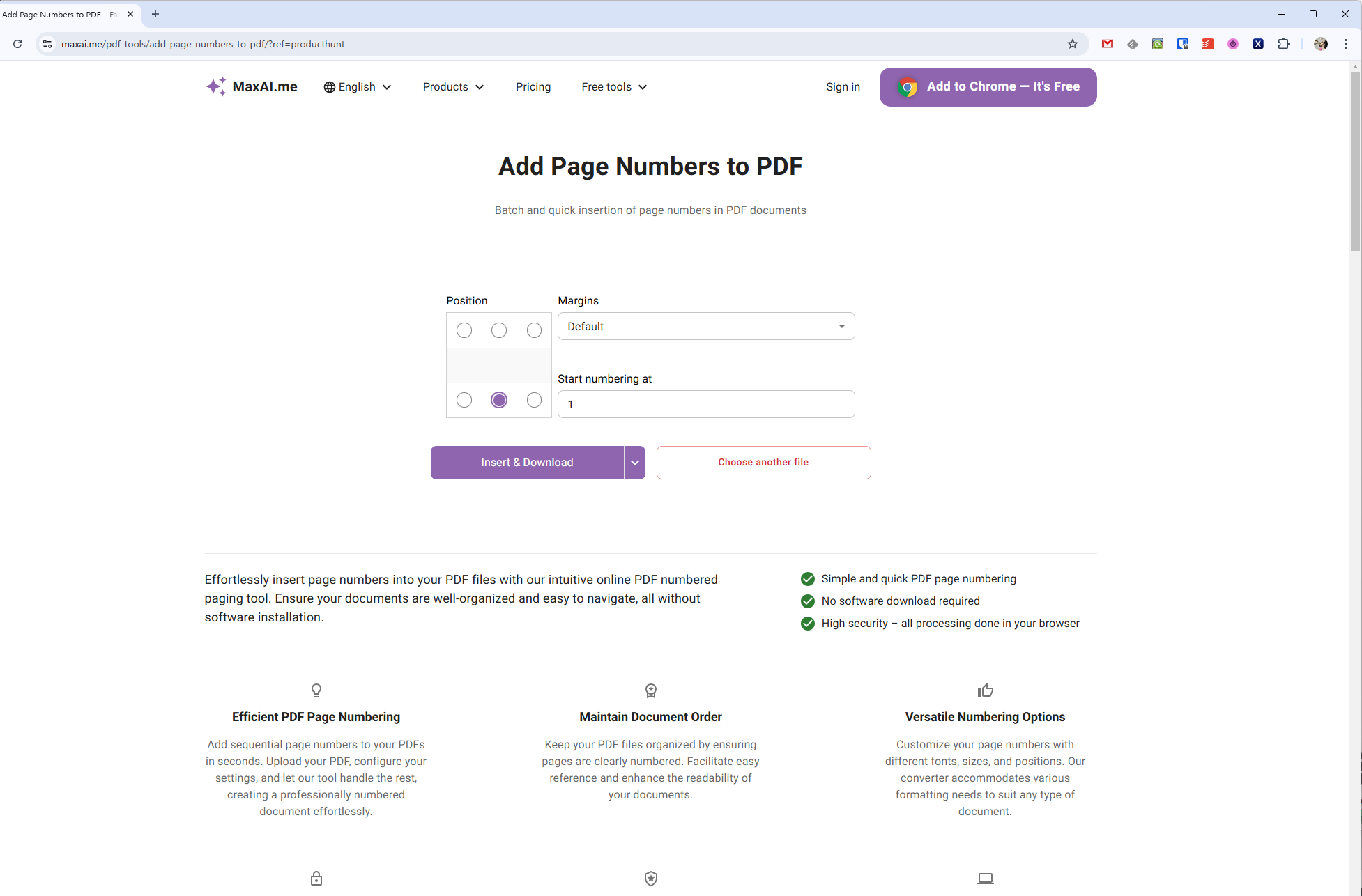Open the Margins Default dropdown
1362x896 pixels.
click(x=705, y=326)
